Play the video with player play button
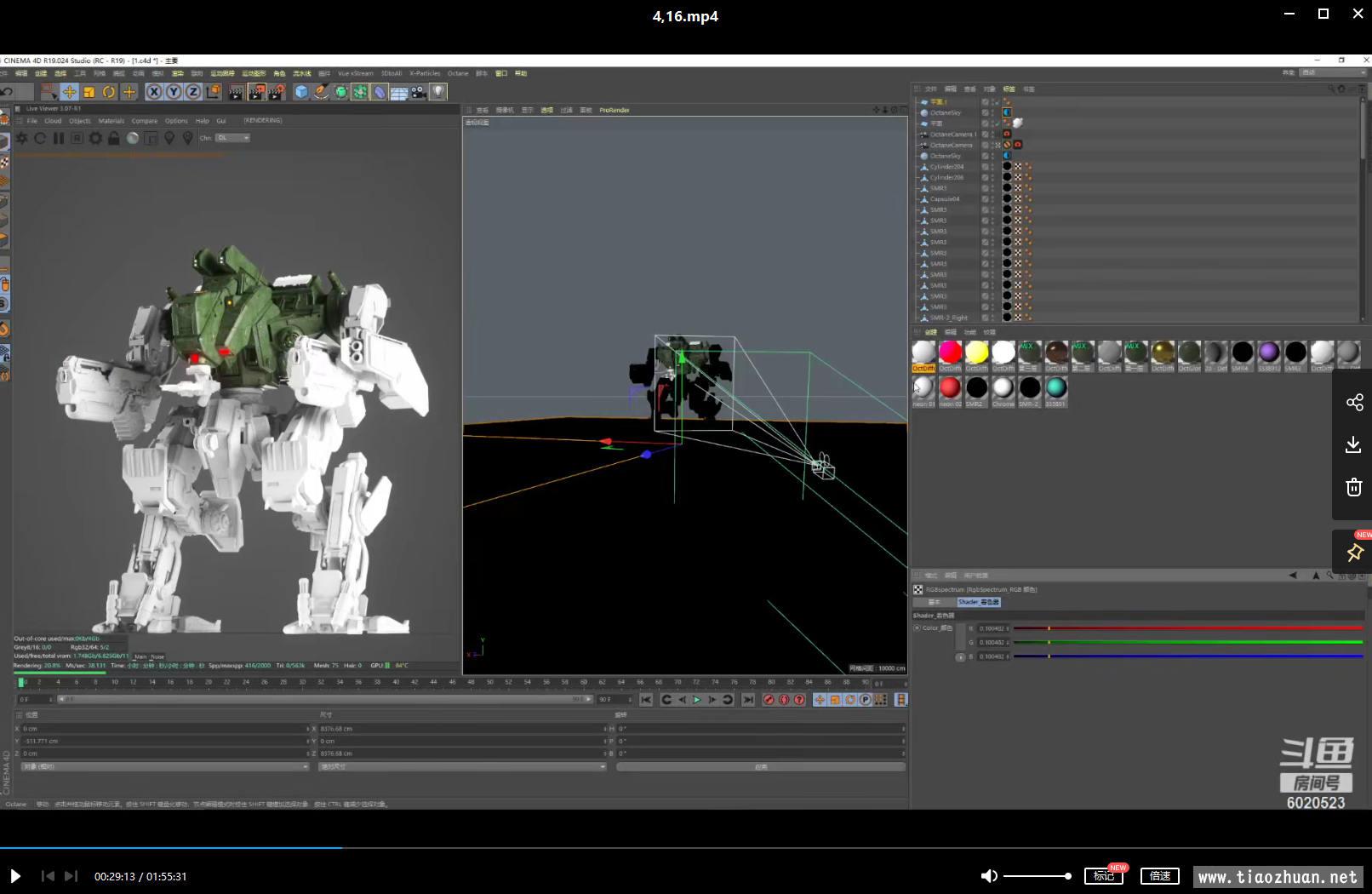 15,876
